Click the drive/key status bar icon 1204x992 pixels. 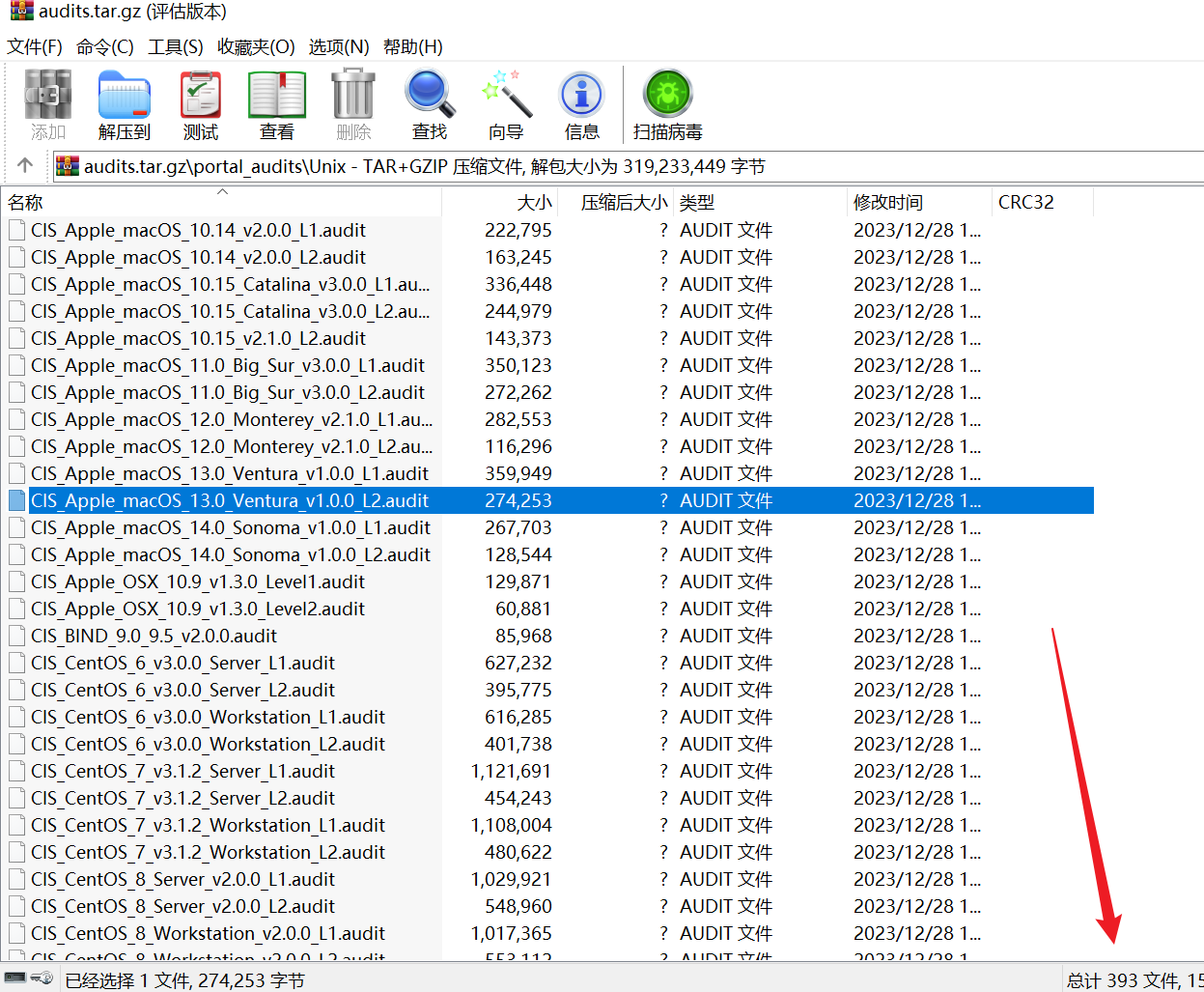click(29, 978)
